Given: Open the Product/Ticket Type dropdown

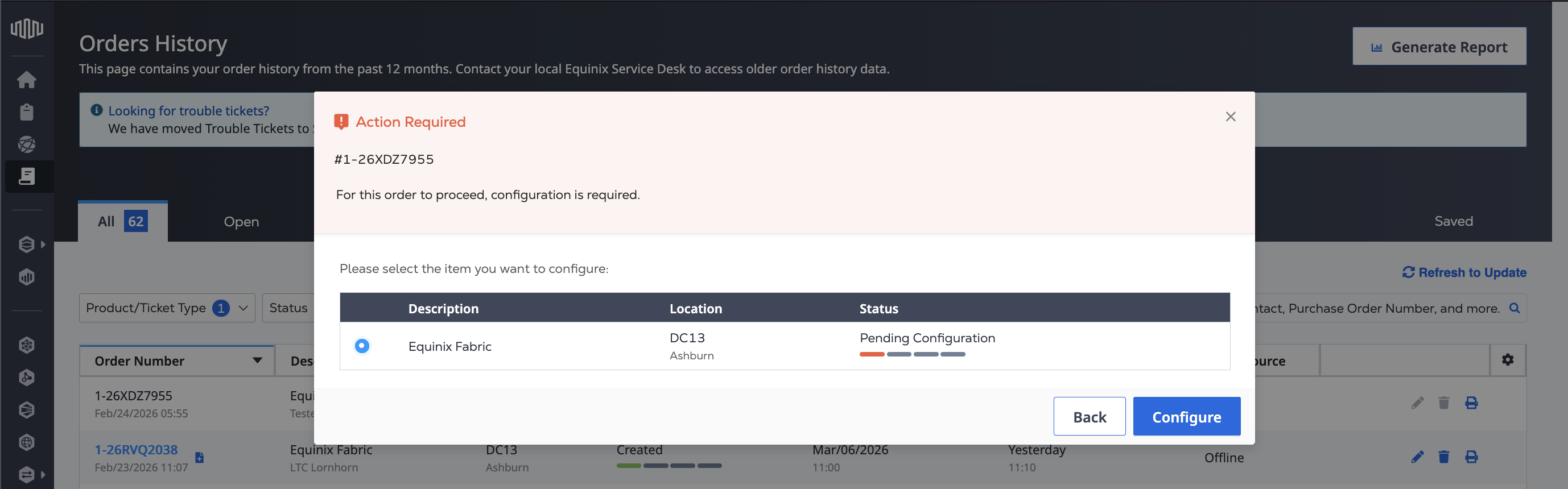Looking at the screenshot, I should [167, 308].
